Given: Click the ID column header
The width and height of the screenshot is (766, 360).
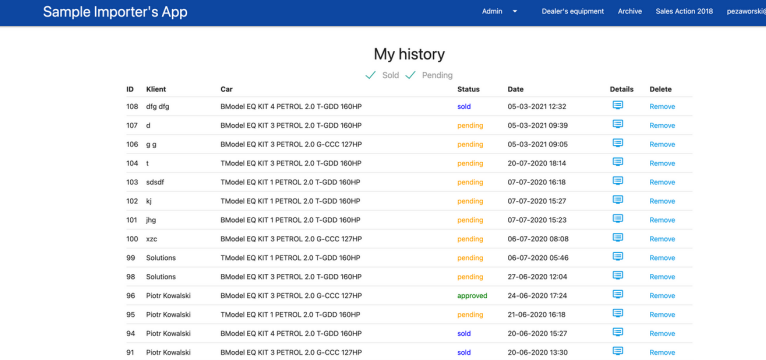Looking at the screenshot, I should [130, 89].
